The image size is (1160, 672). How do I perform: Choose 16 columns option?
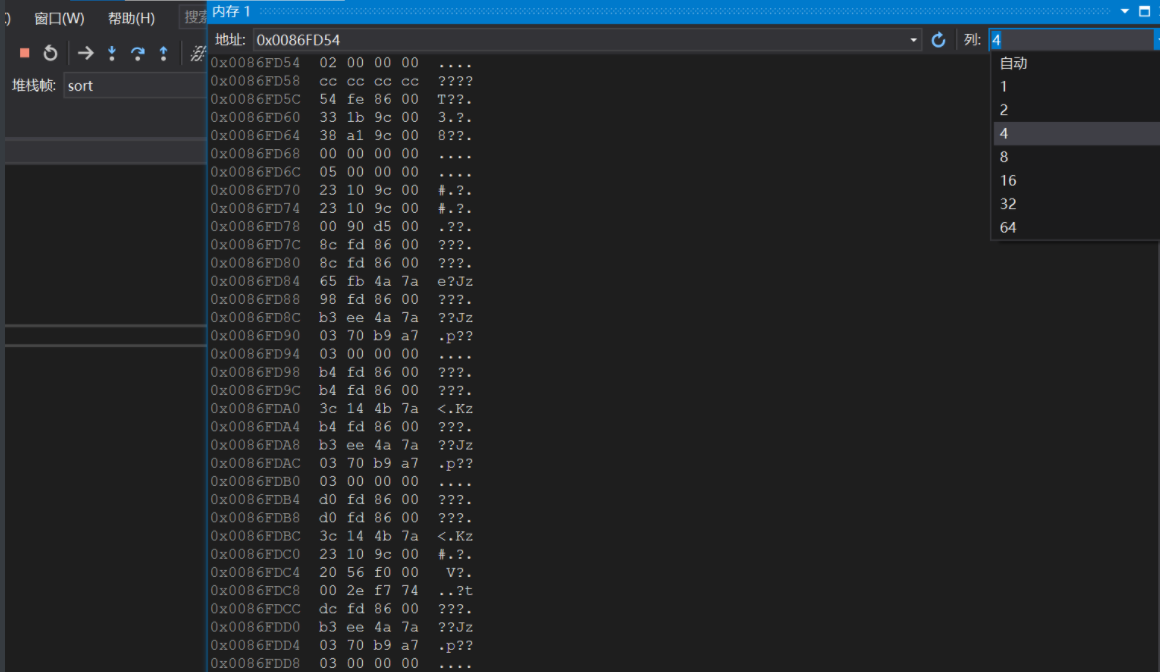(1076, 181)
